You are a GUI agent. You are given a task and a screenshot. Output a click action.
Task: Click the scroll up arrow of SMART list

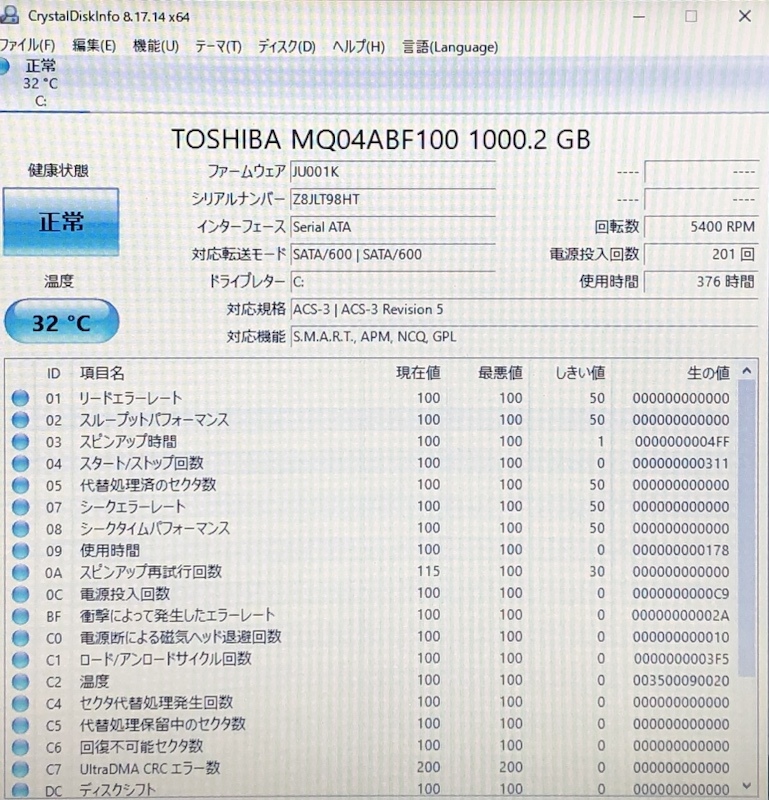[x=747, y=371]
